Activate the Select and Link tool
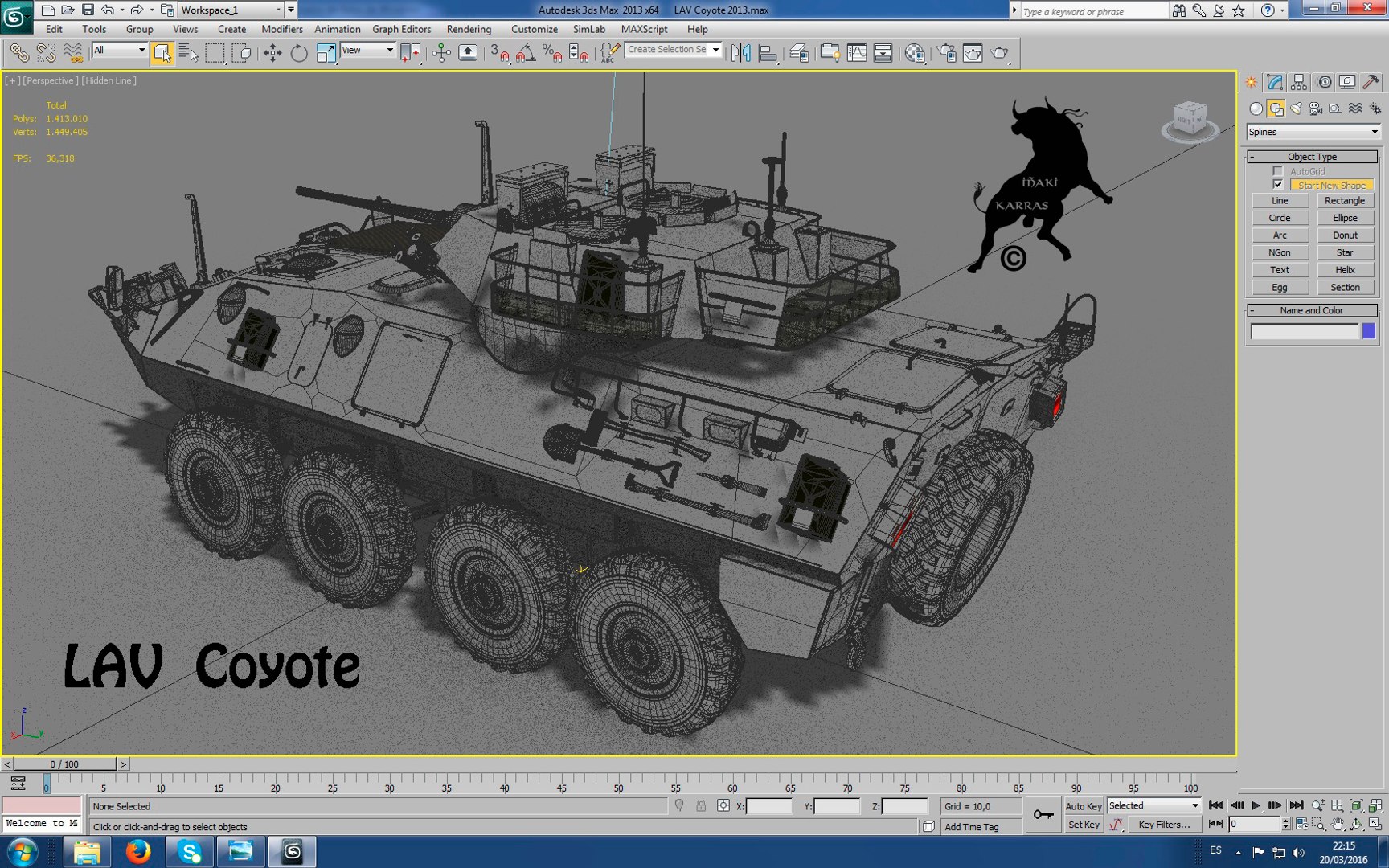This screenshot has width=1389, height=868. pyautogui.click(x=19, y=54)
